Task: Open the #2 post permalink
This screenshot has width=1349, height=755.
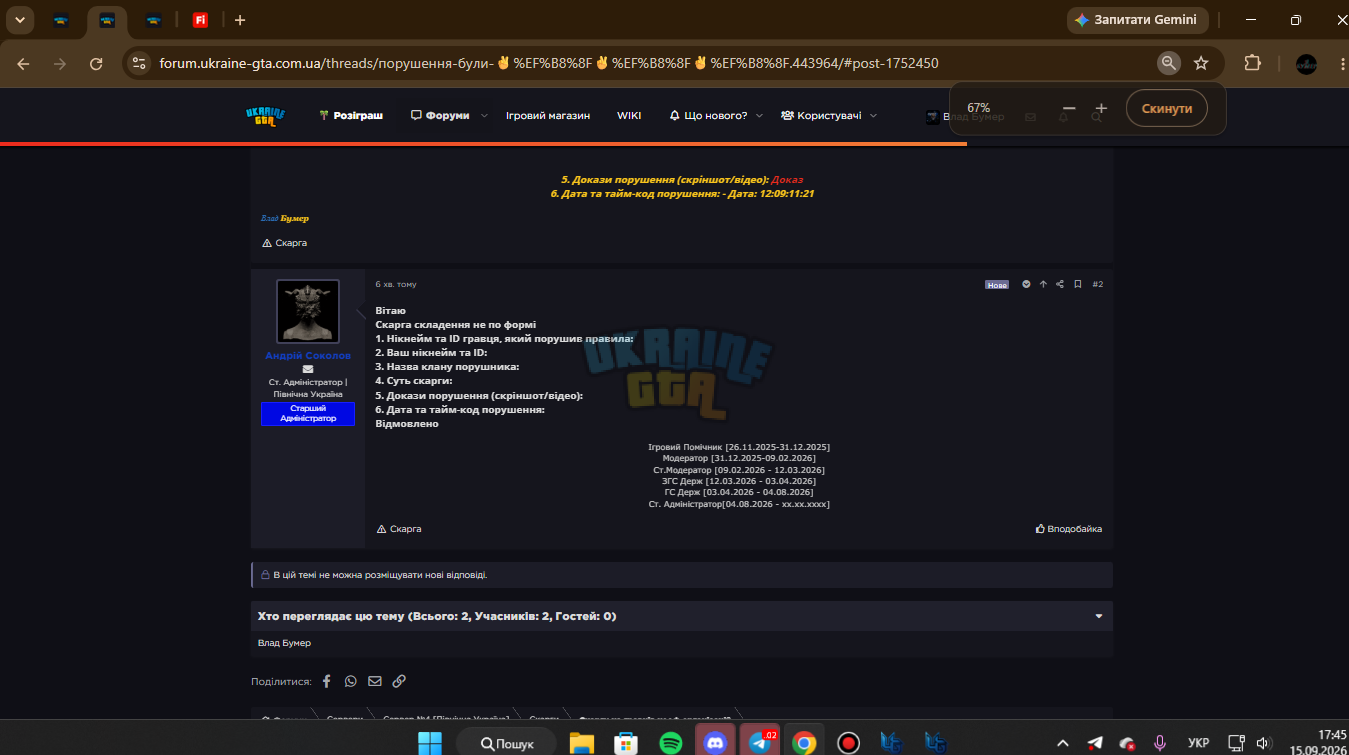Action: pyautogui.click(x=1097, y=285)
